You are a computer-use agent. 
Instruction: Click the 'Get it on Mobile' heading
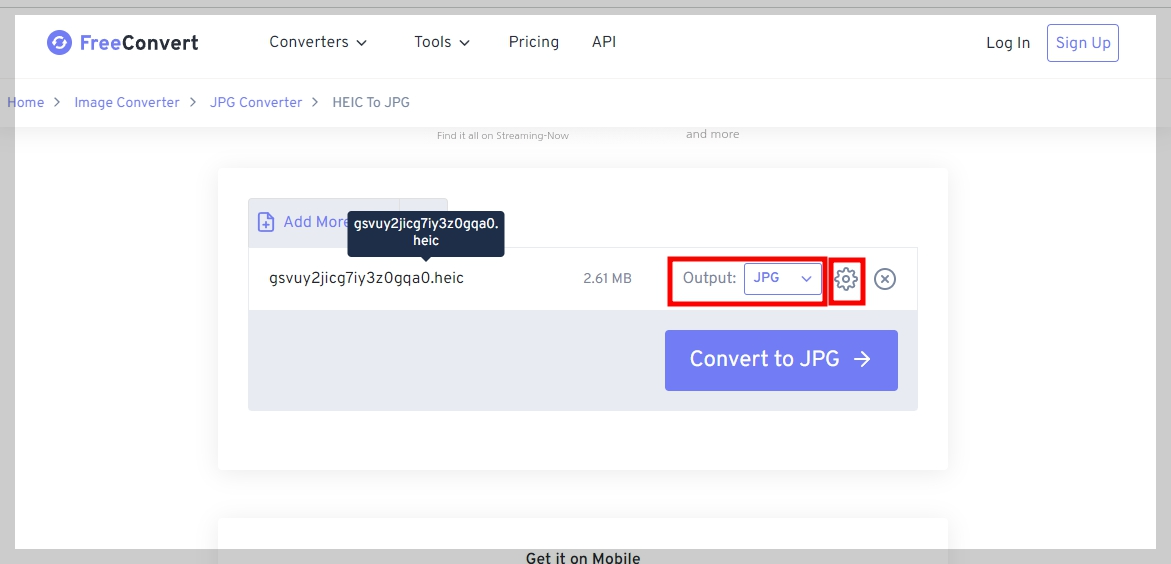pos(583,557)
